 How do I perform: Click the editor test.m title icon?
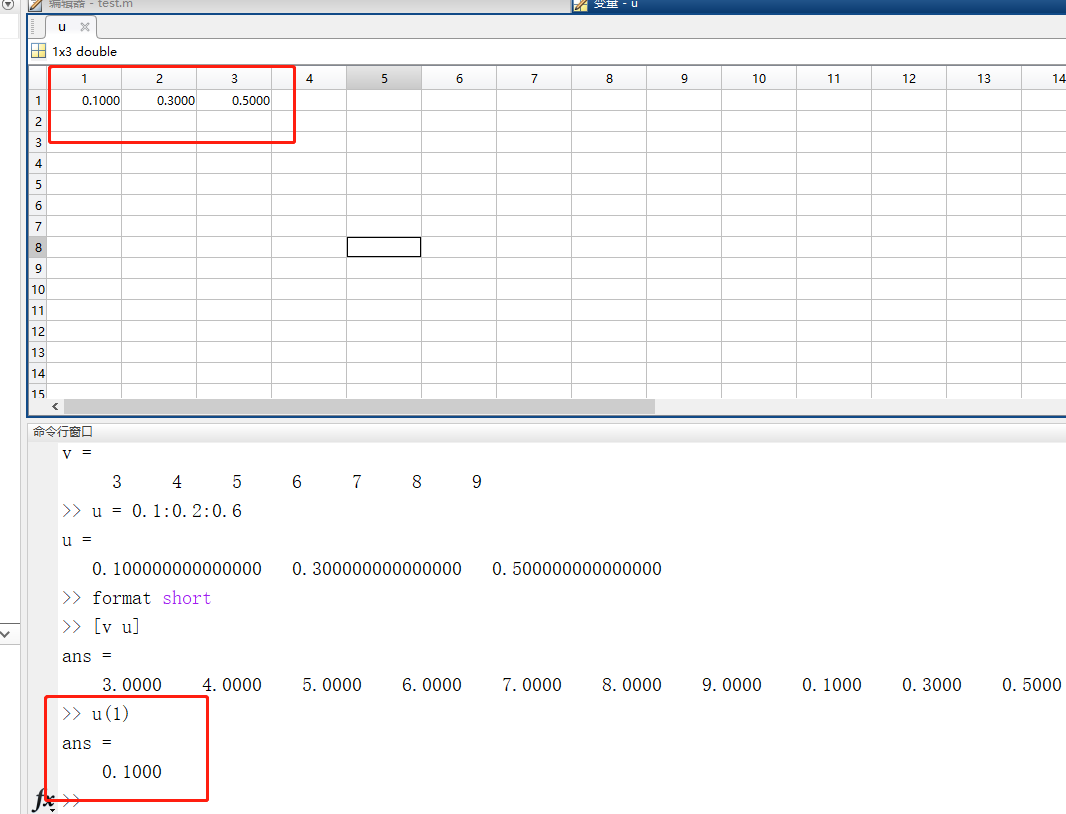35,5
